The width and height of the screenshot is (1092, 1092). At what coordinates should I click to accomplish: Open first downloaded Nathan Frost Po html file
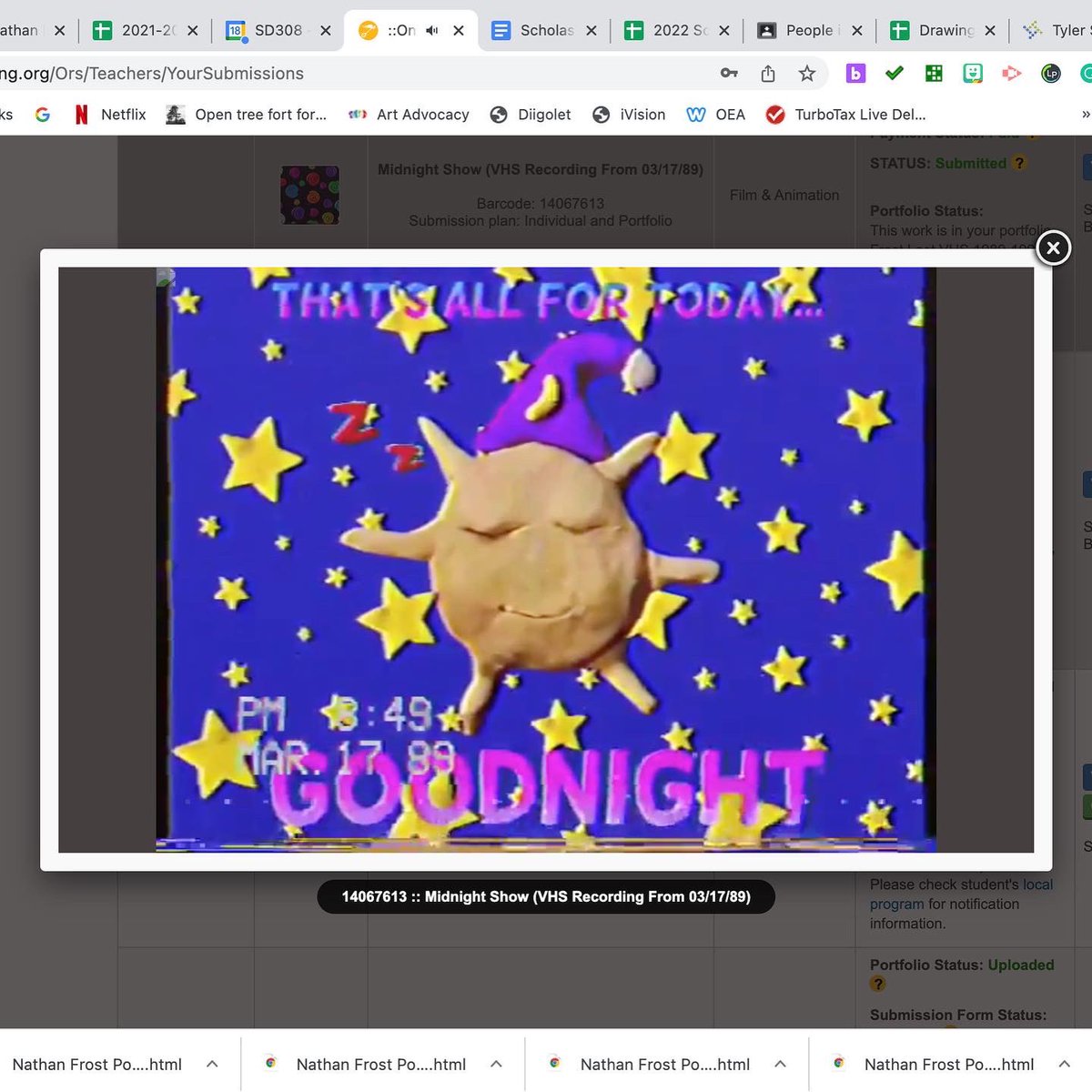point(97,1065)
